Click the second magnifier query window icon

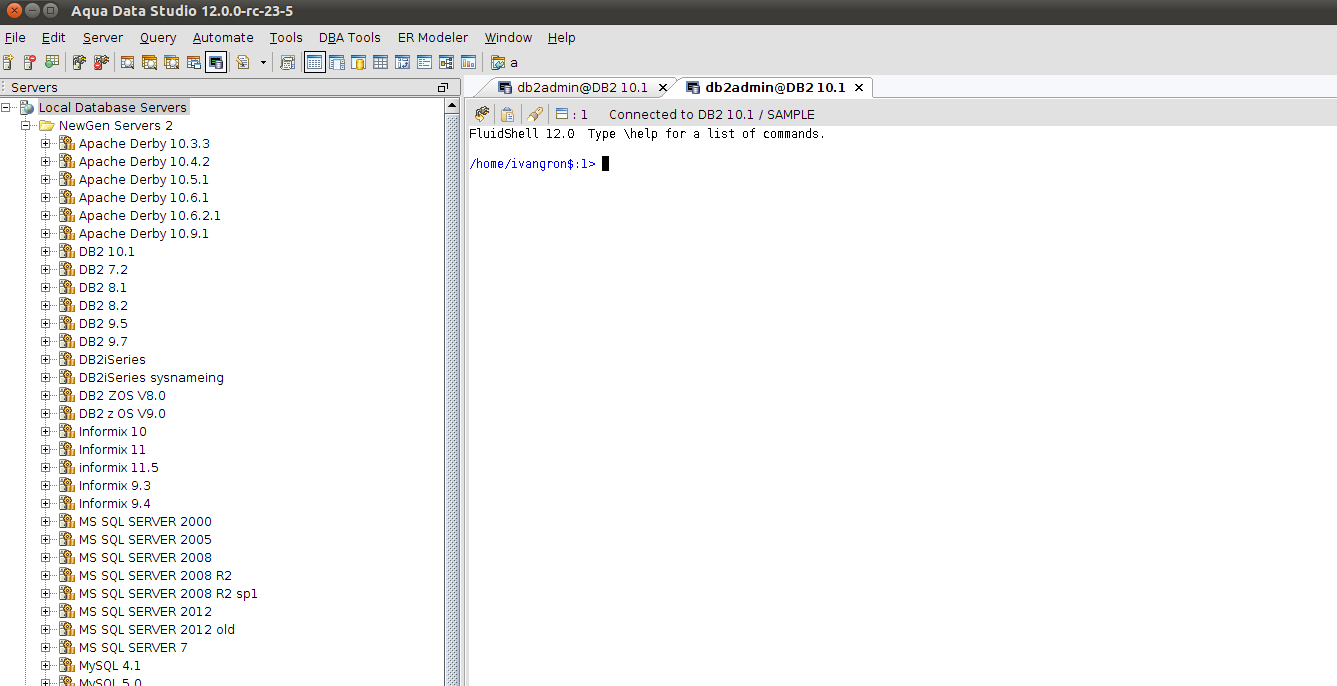click(150, 62)
